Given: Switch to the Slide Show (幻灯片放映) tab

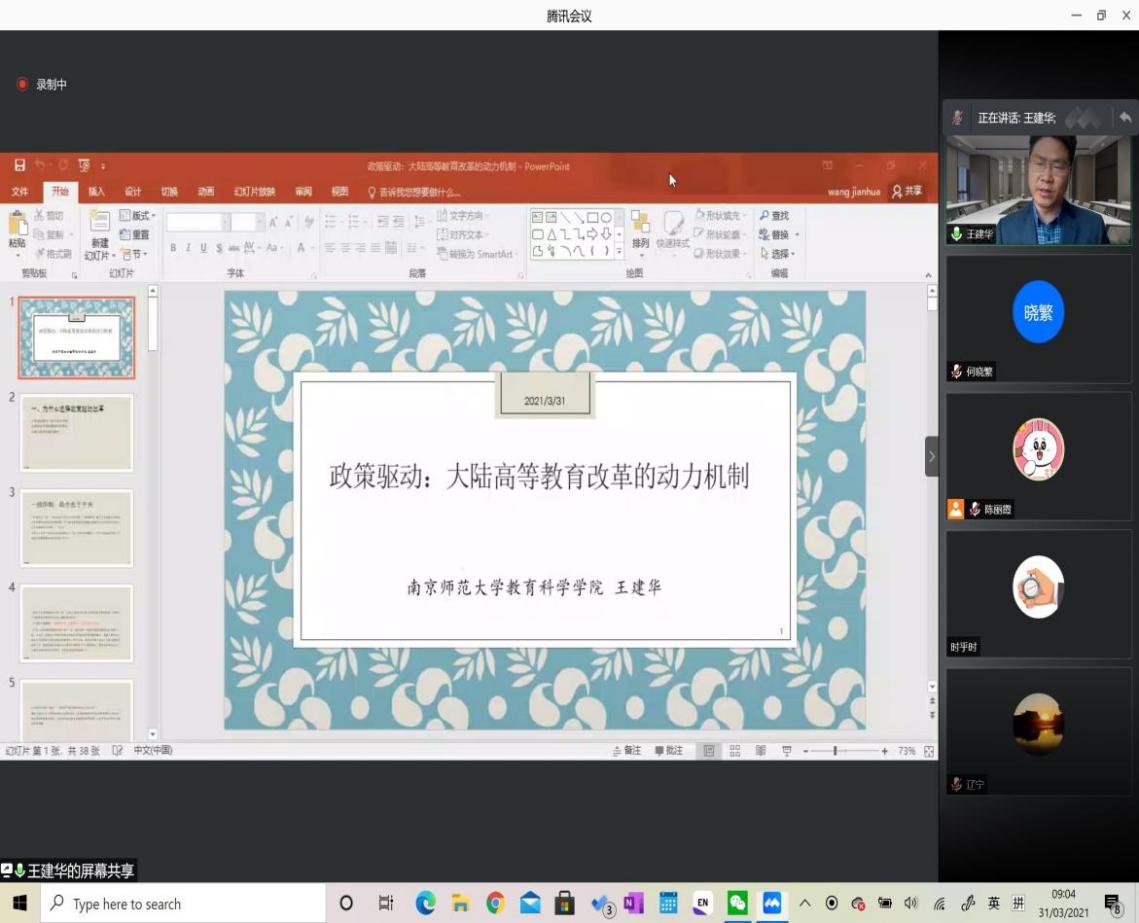Looking at the screenshot, I should 254,192.
